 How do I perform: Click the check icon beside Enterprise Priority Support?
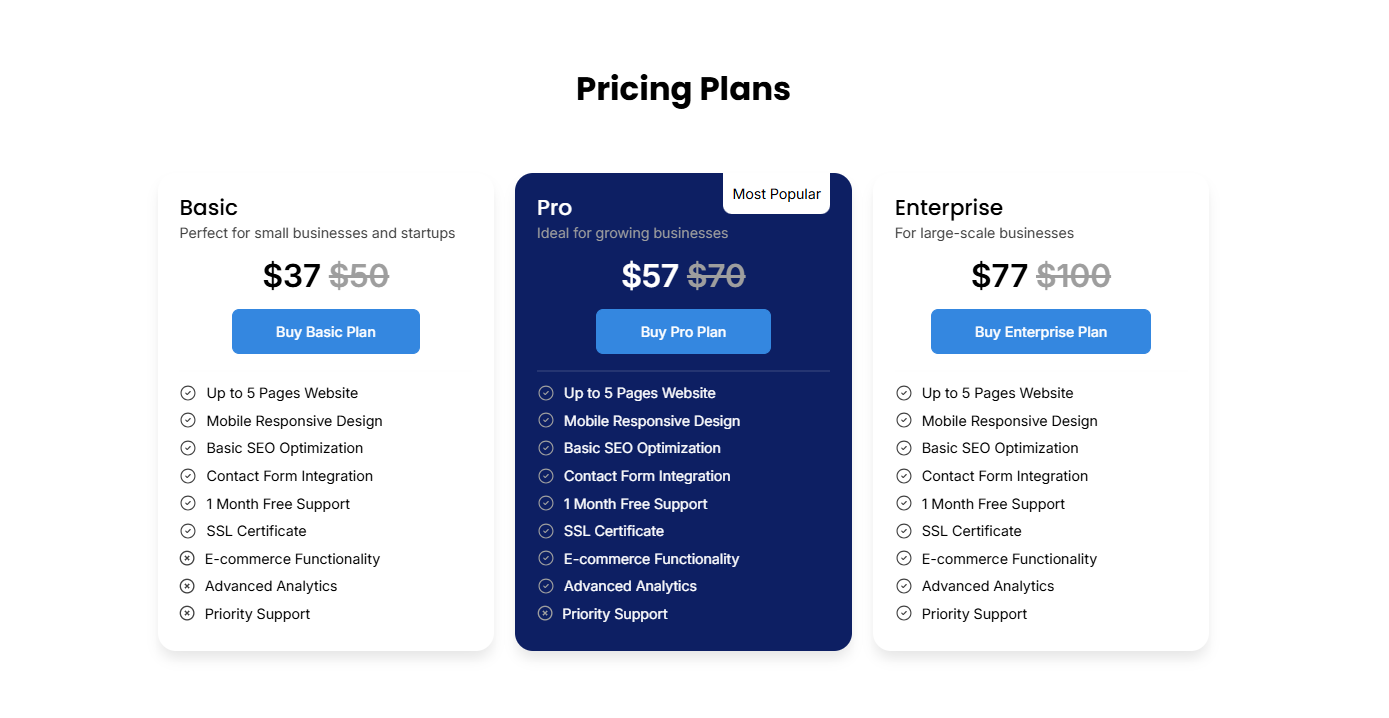pos(904,614)
